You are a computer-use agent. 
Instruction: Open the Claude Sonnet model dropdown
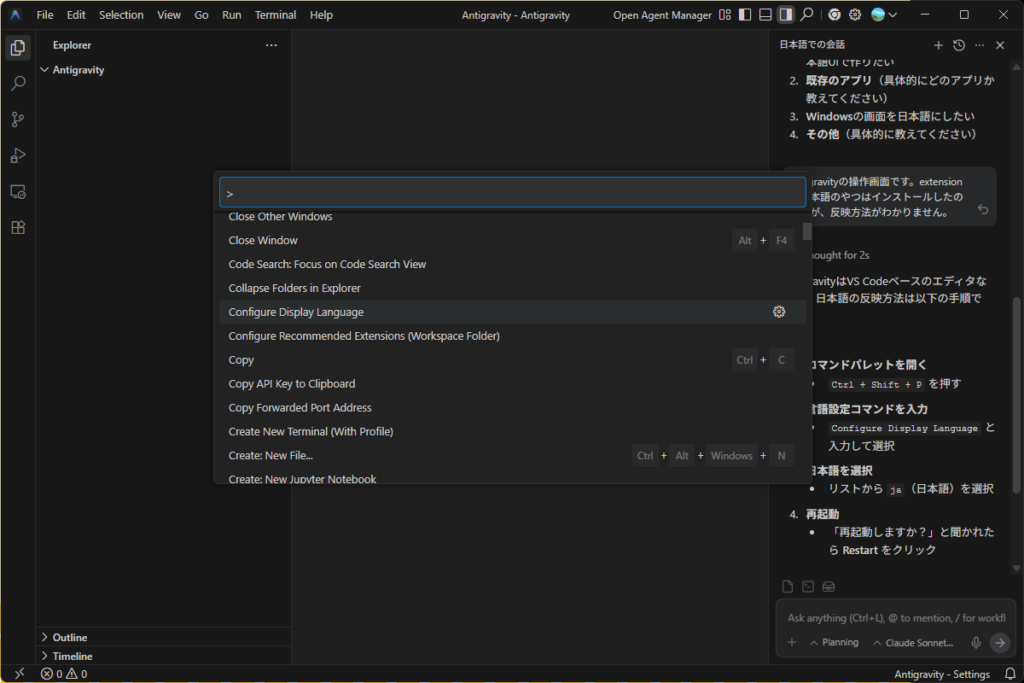(913, 642)
